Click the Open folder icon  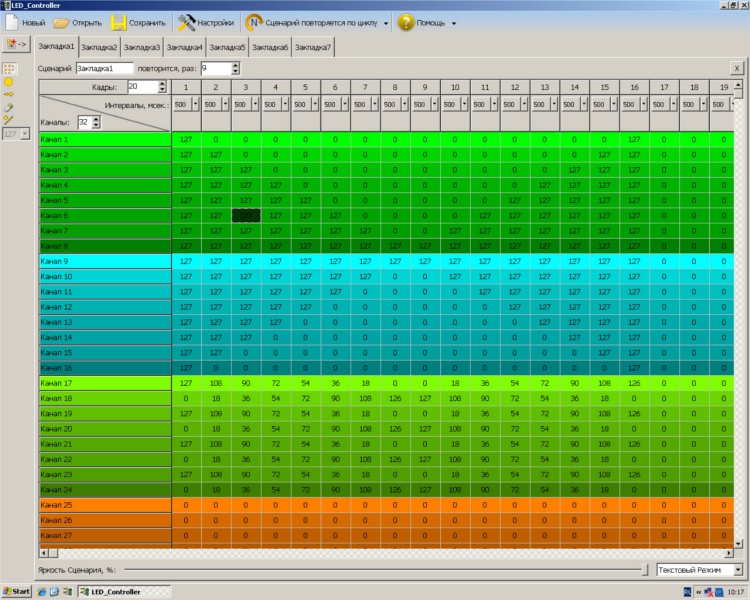pyautogui.click(x=61, y=23)
